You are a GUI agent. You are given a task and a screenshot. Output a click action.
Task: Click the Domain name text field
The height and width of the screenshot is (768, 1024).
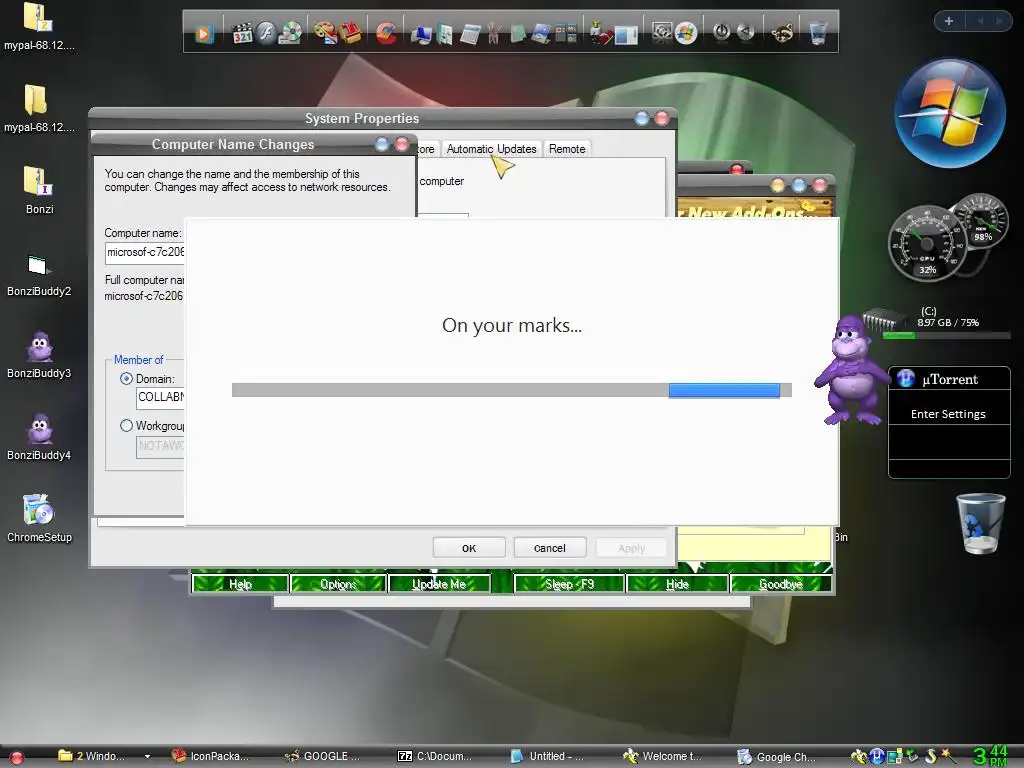[x=161, y=397]
